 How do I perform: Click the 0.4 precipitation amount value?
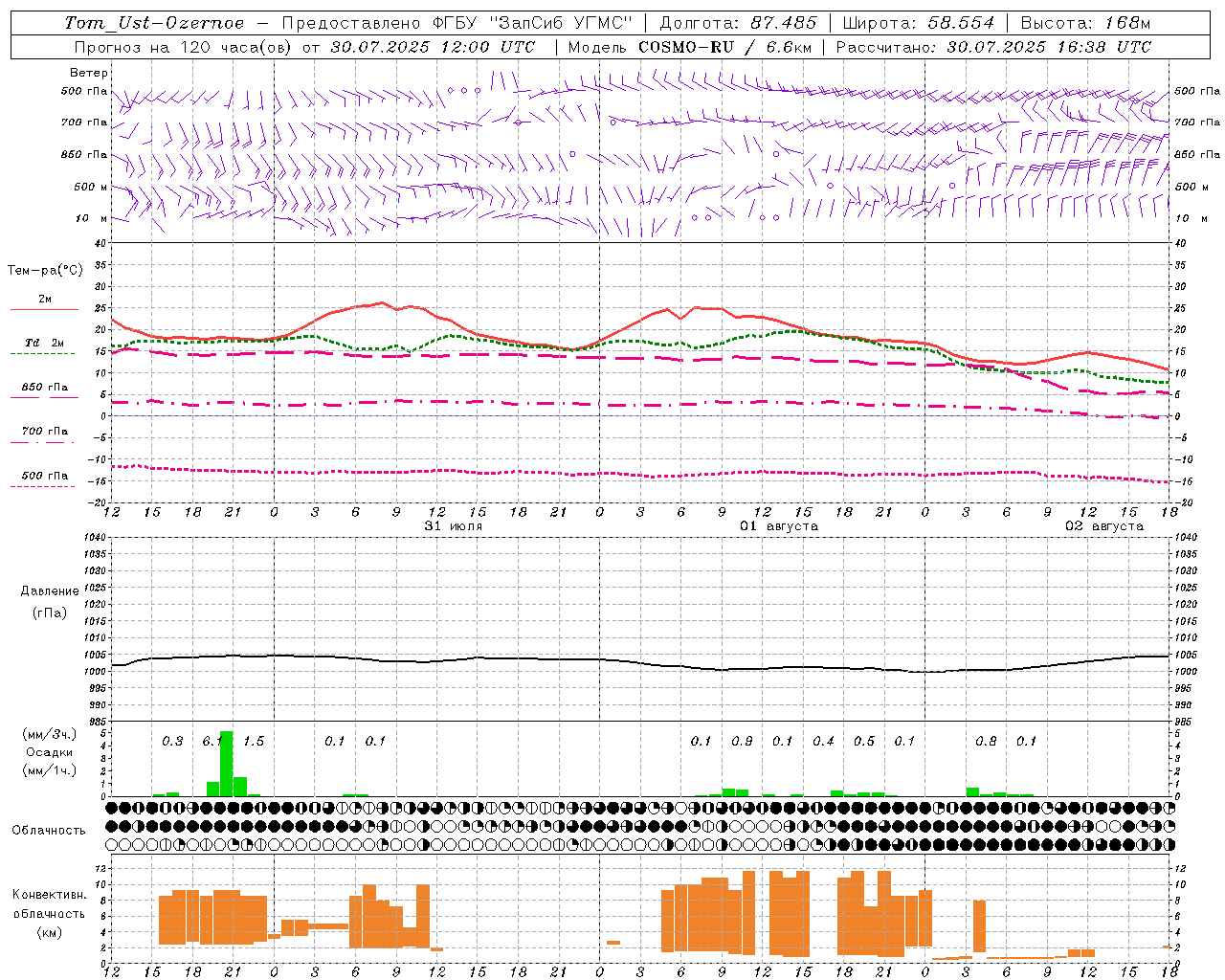823,742
